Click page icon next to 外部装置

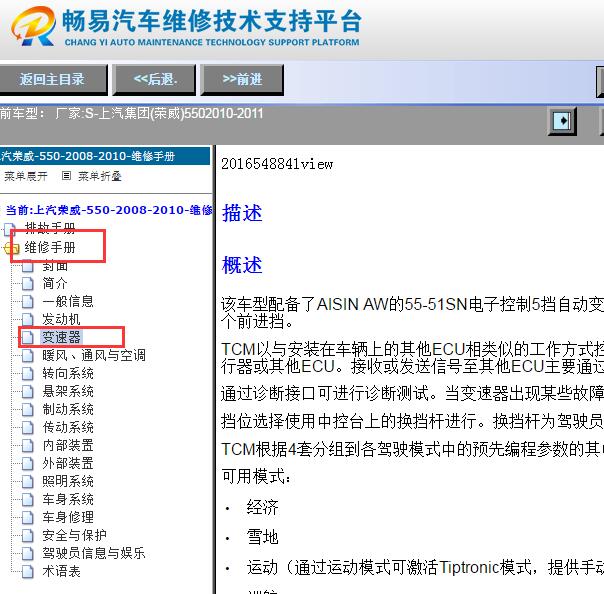27,463
